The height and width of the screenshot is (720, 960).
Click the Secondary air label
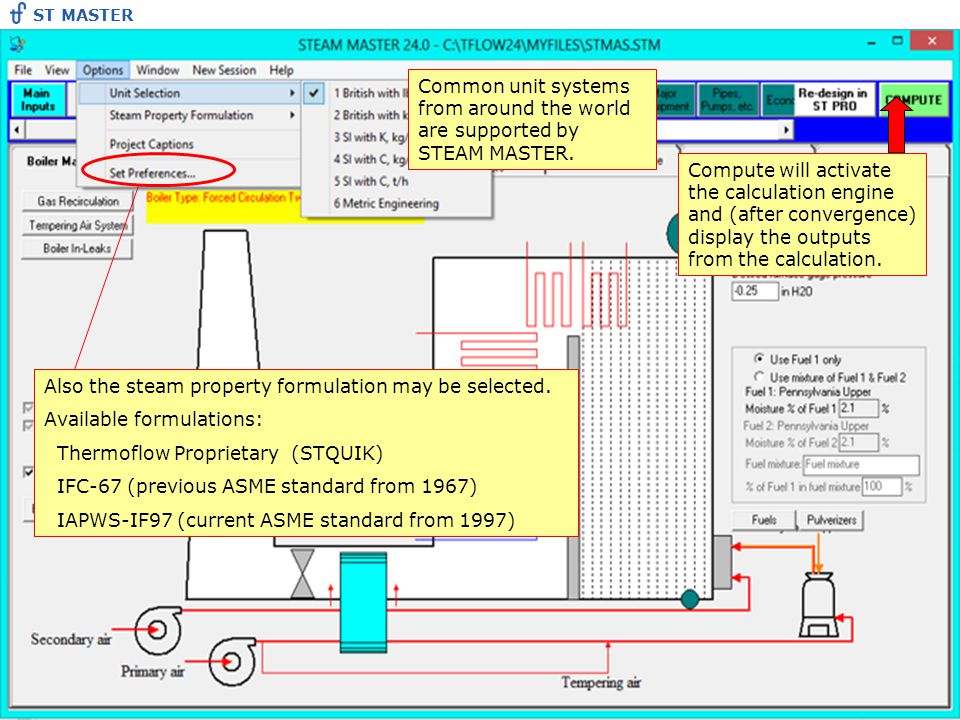[71, 639]
